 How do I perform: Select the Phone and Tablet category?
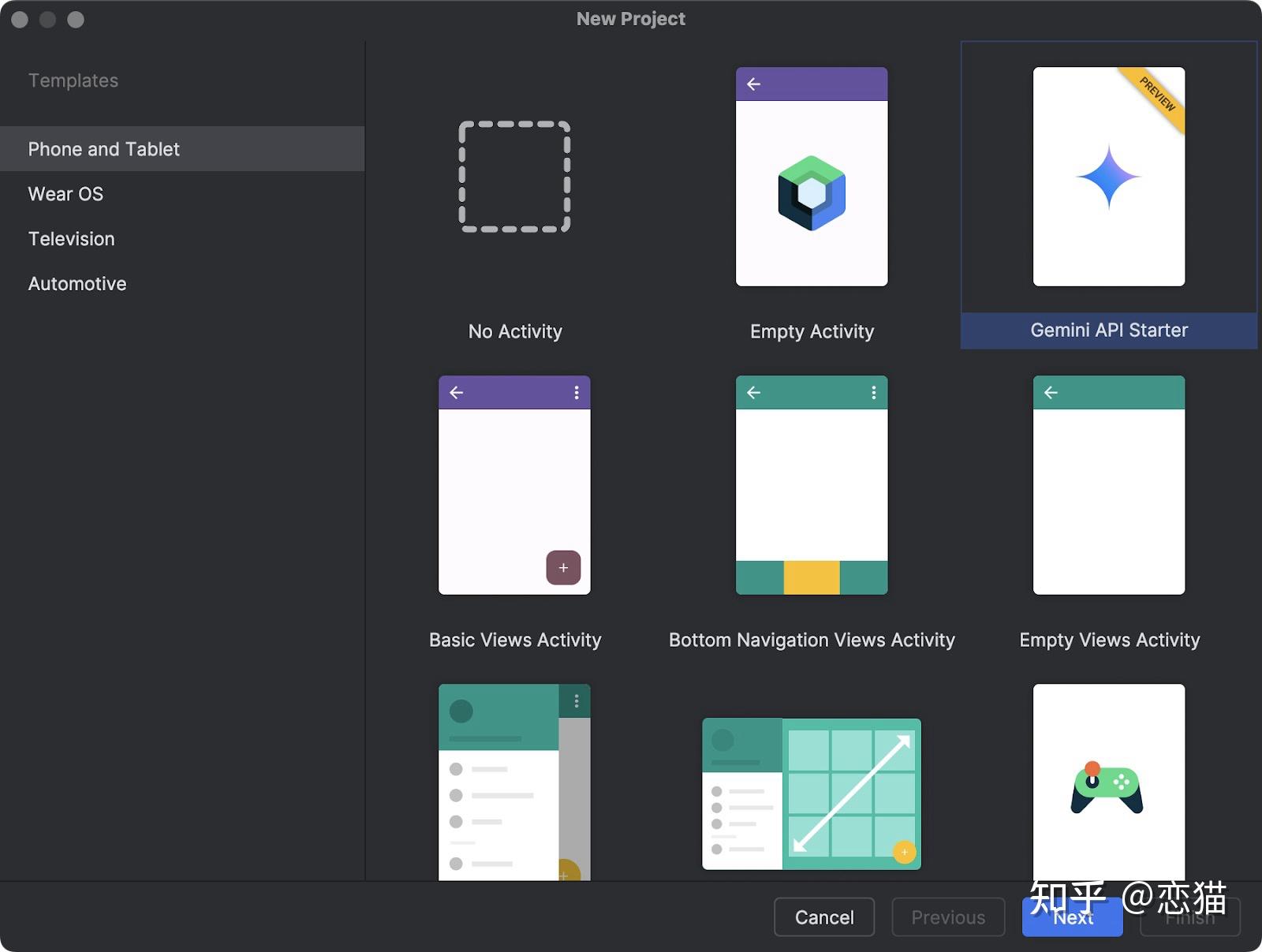[103, 148]
